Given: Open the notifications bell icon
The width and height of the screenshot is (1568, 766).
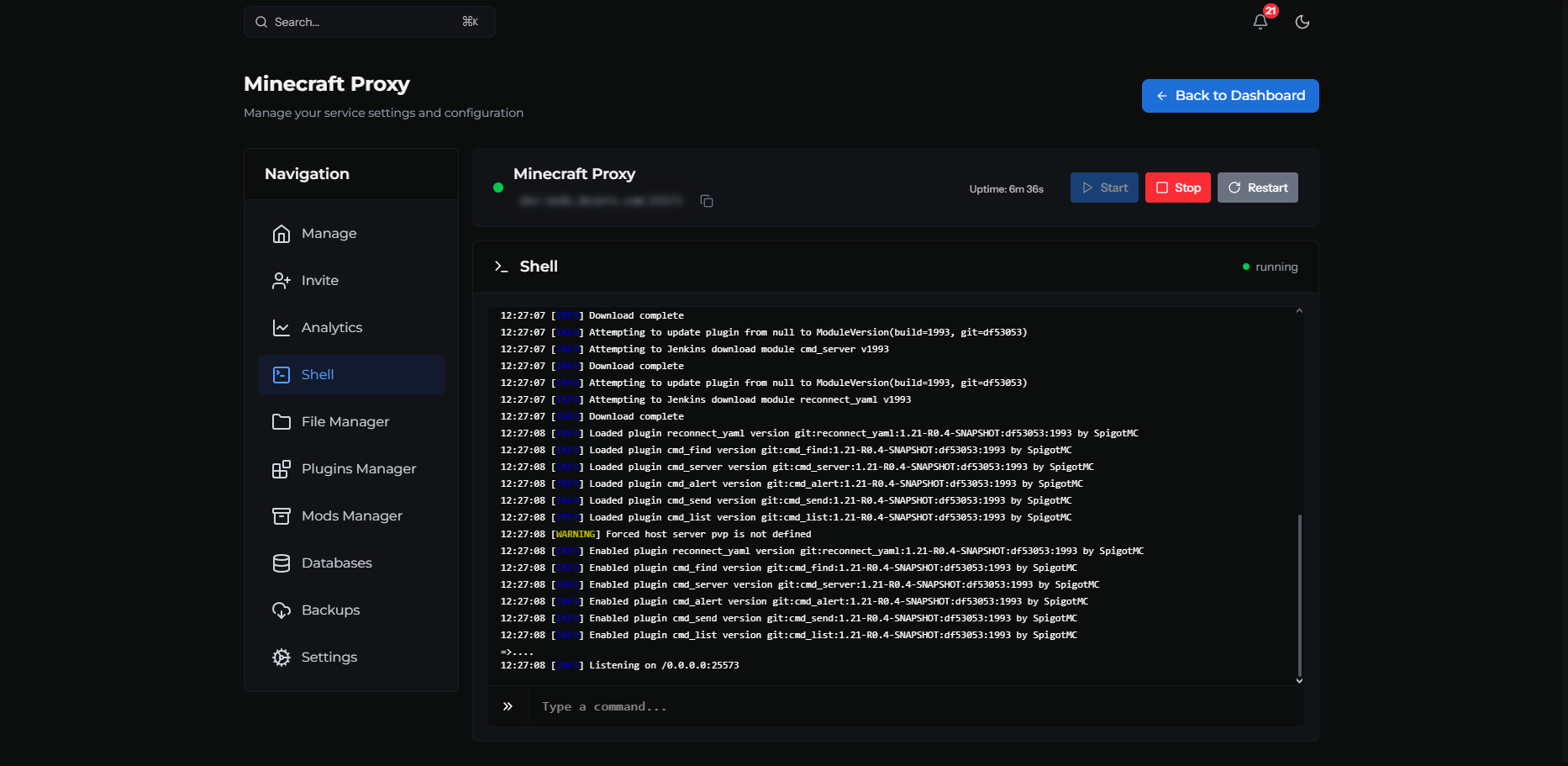Looking at the screenshot, I should [x=1260, y=22].
